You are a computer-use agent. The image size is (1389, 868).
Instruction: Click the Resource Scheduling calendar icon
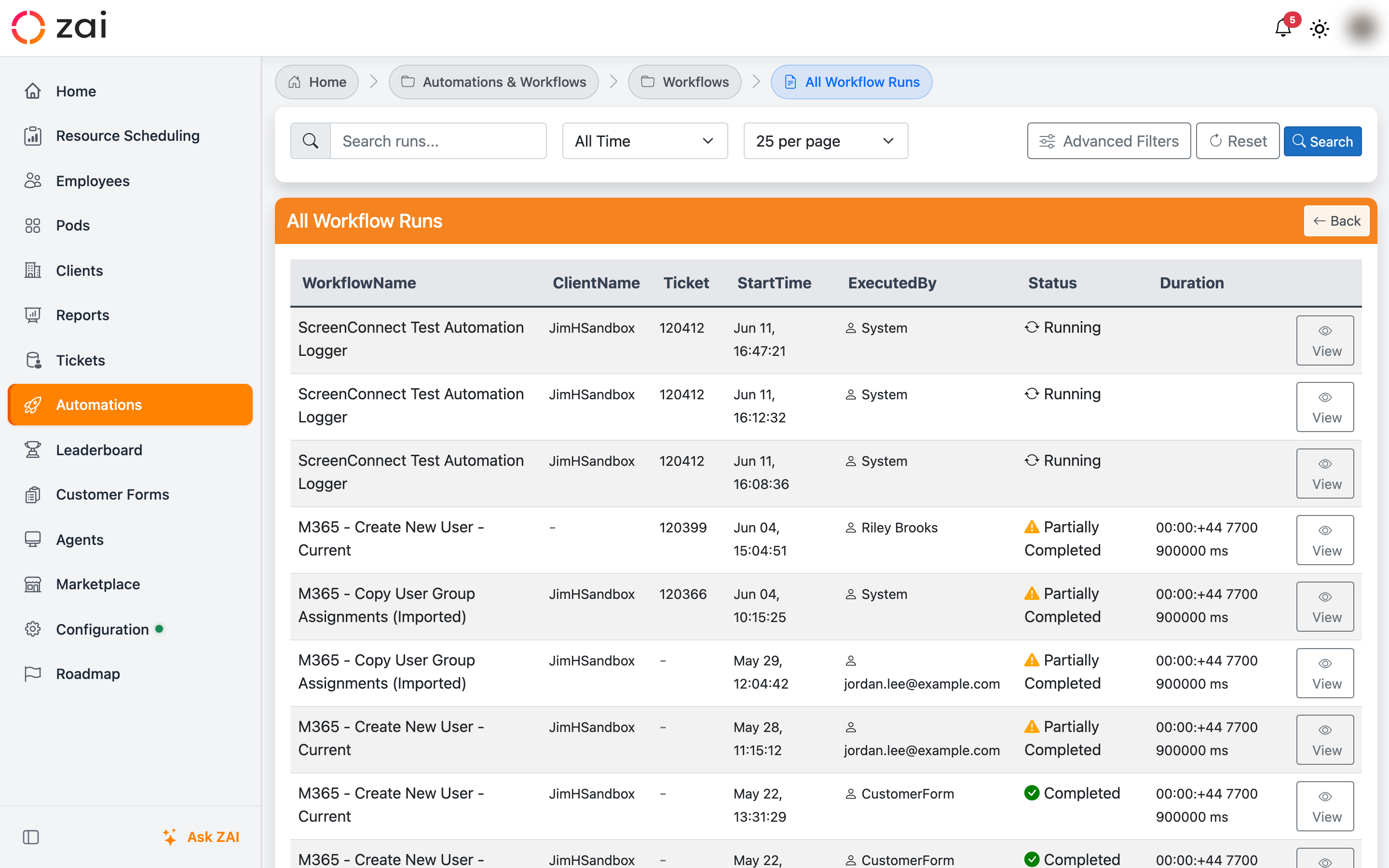[33, 136]
